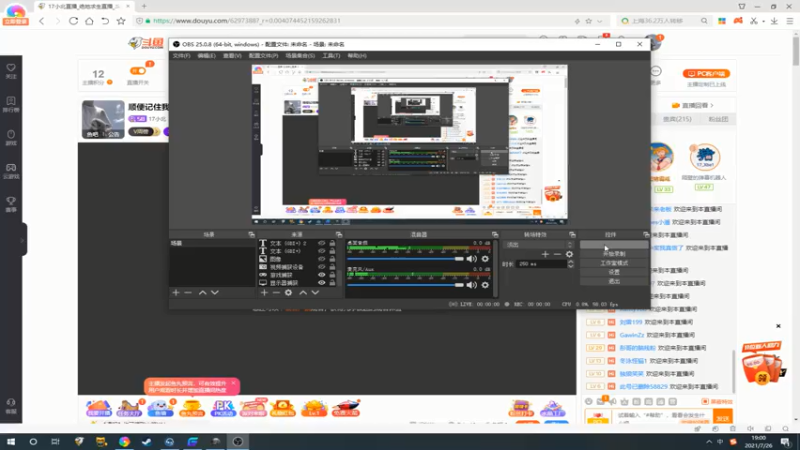The height and width of the screenshot is (450, 800).
Task: Mute desktop audio speaker icon in the mixer
Action: click(x=471, y=259)
